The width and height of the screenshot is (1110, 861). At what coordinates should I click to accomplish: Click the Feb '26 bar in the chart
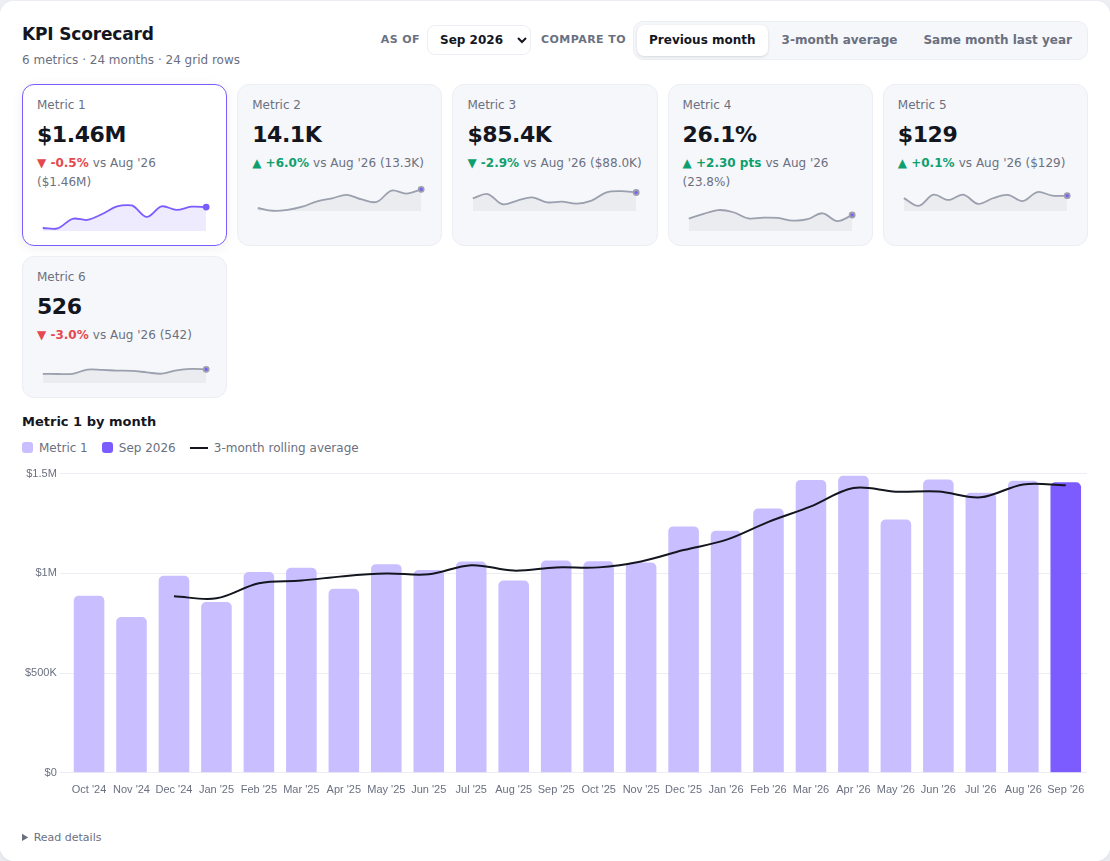[768, 640]
